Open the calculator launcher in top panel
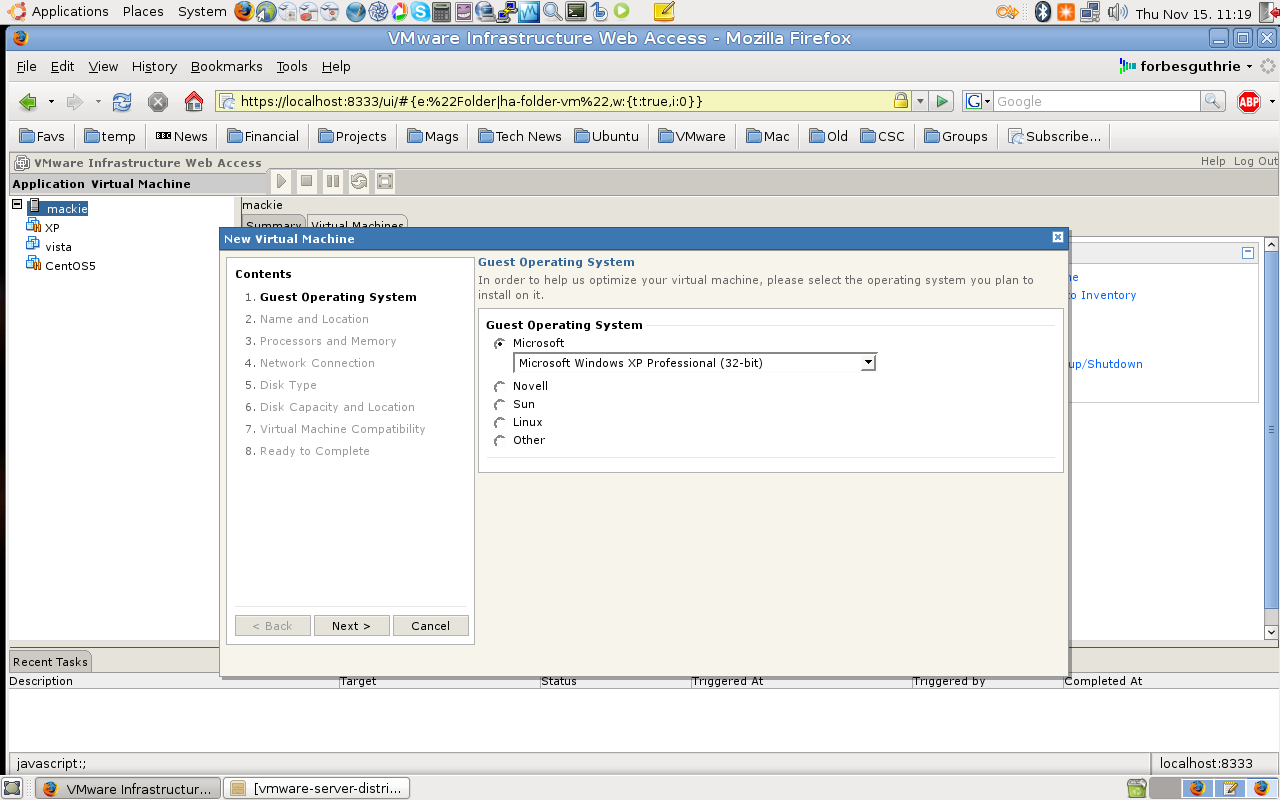The width and height of the screenshot is (1280, 800). (x=442, y=12)
